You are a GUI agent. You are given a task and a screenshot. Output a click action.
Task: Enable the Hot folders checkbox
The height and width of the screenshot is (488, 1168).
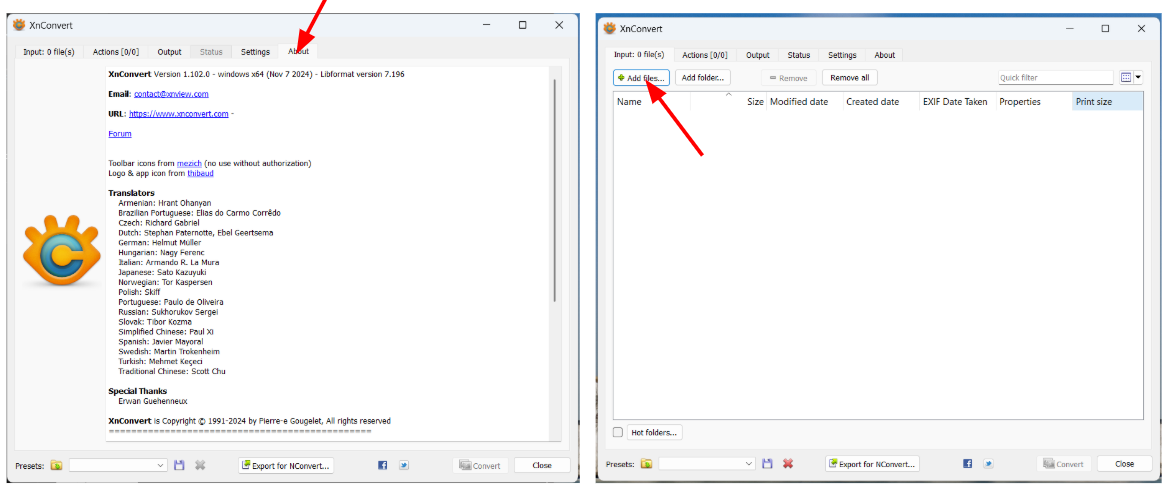coord(618,432)
